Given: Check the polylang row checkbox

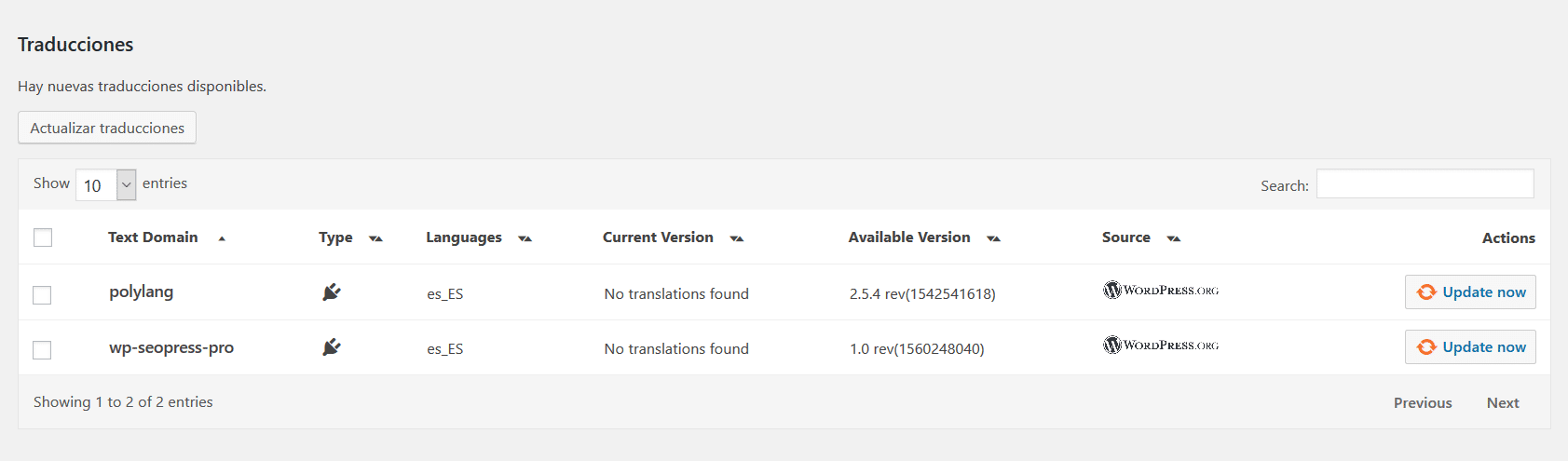Looking at the screenshot, I should click(42, 295).
